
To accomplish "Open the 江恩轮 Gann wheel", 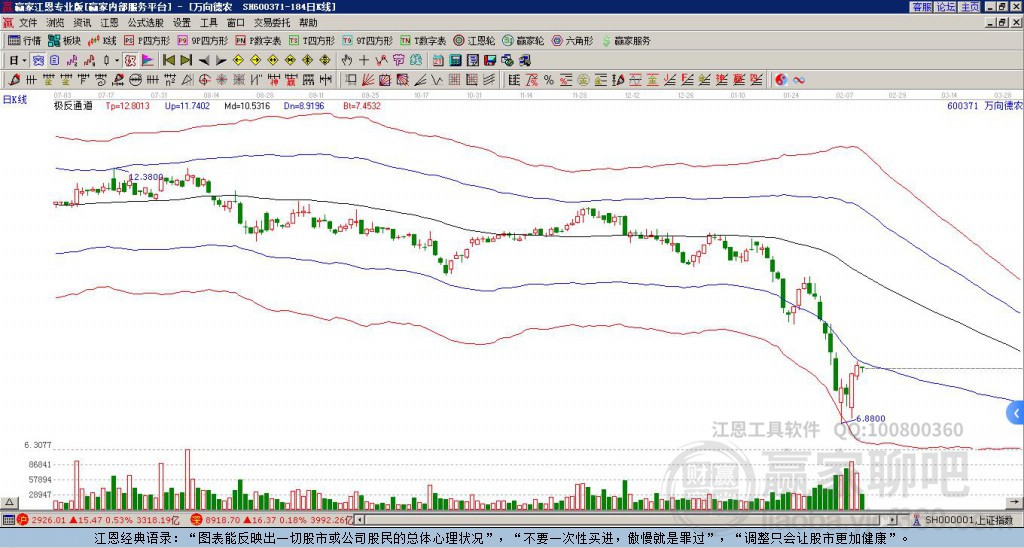I will [474, 40].
